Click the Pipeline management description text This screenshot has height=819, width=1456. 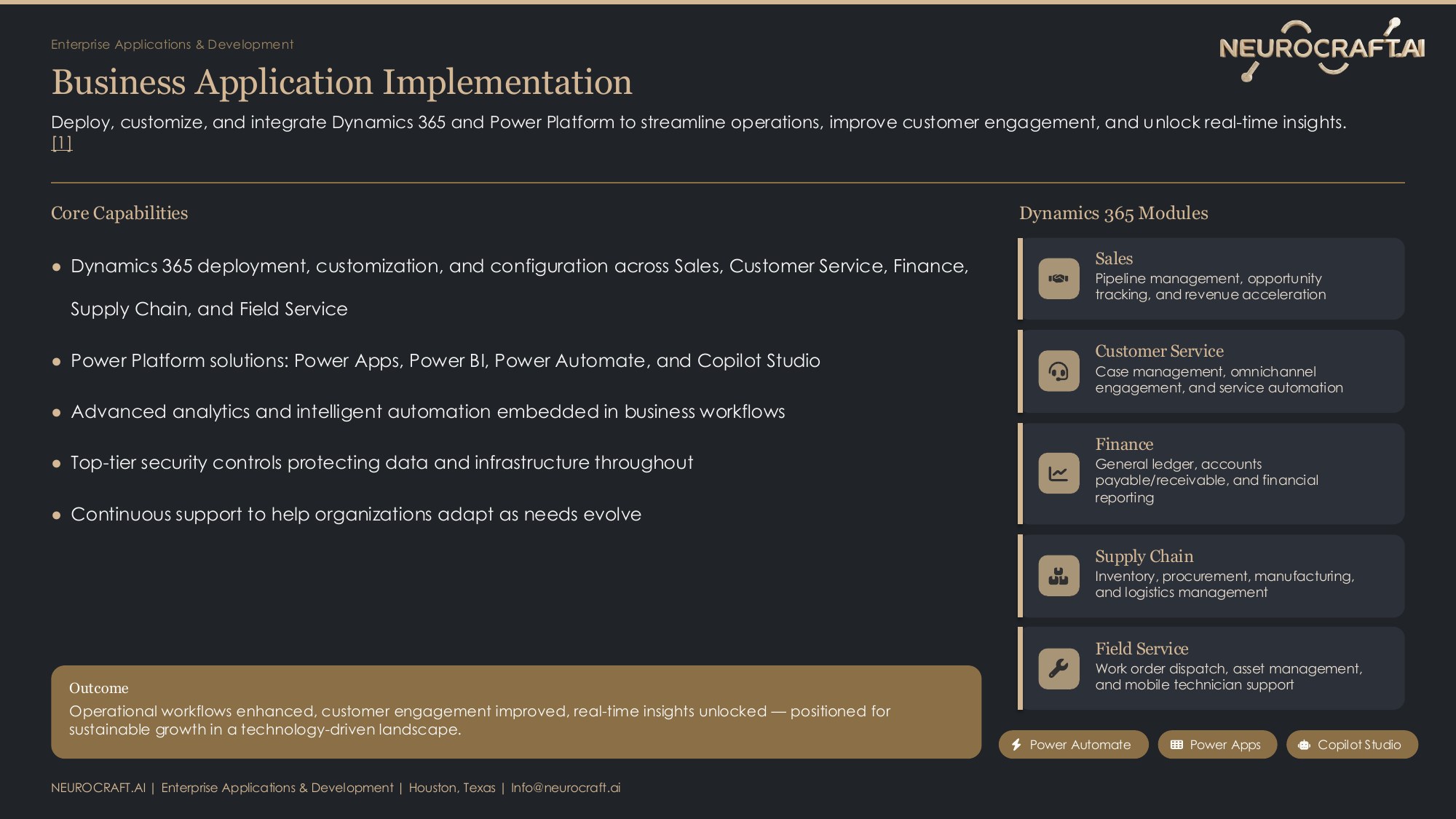pos(1210,287)
